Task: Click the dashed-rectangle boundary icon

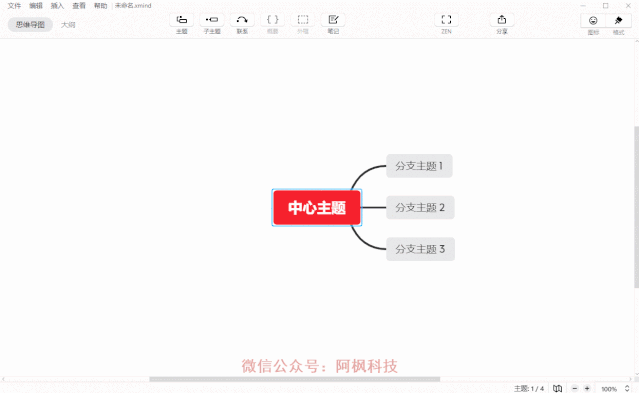Action: (303, 20)
